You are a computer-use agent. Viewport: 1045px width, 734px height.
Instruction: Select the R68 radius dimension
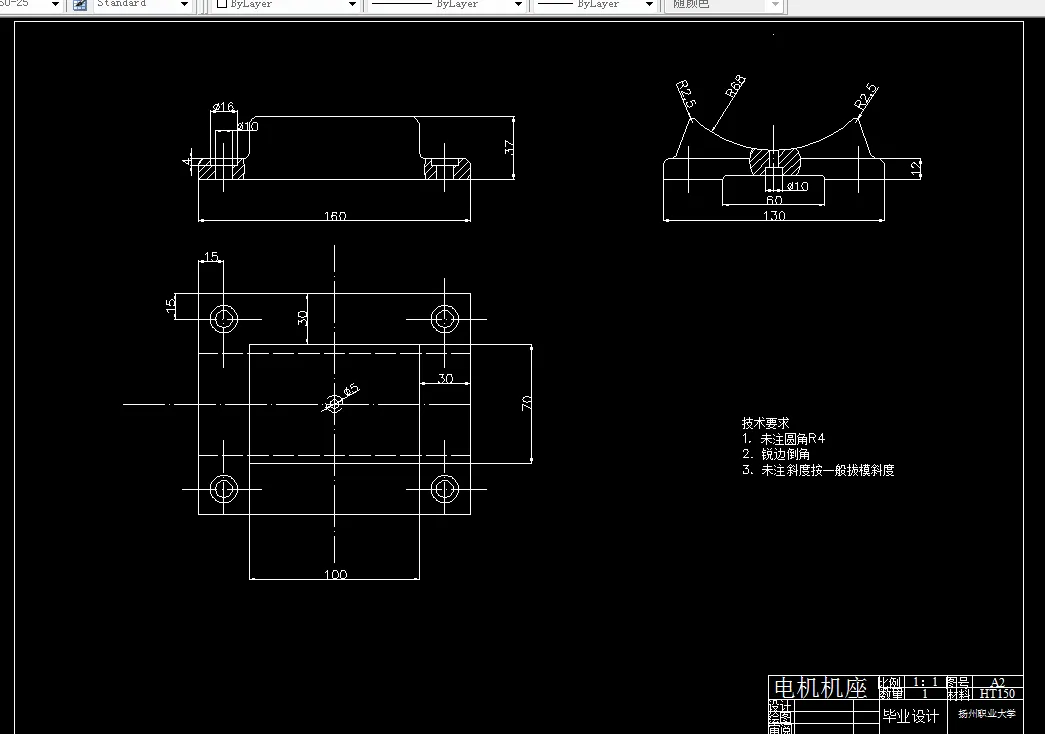735,86
